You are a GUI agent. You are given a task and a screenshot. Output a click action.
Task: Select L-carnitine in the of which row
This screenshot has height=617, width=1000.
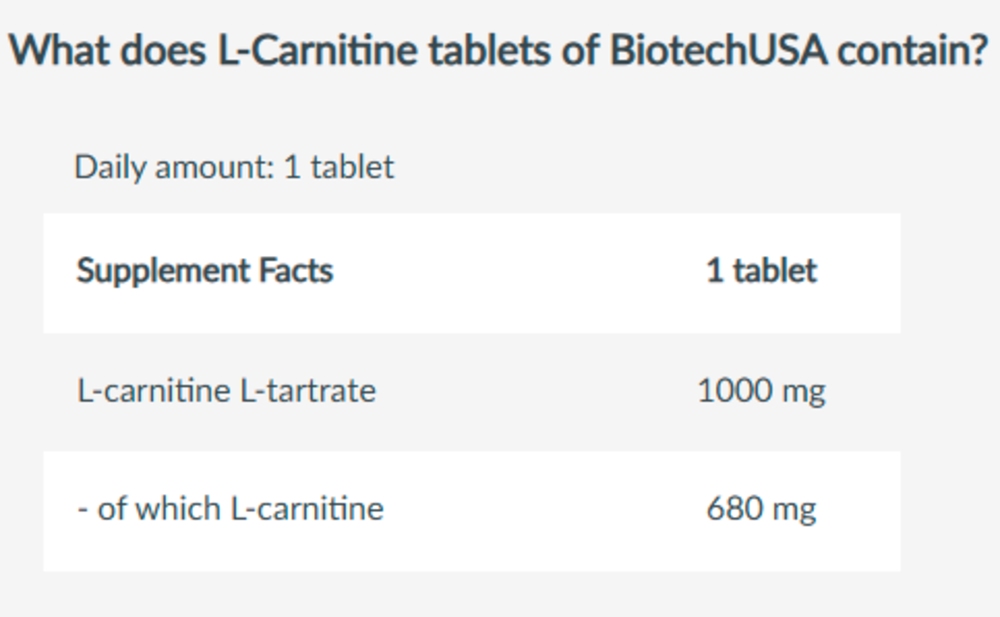point(307,509)
